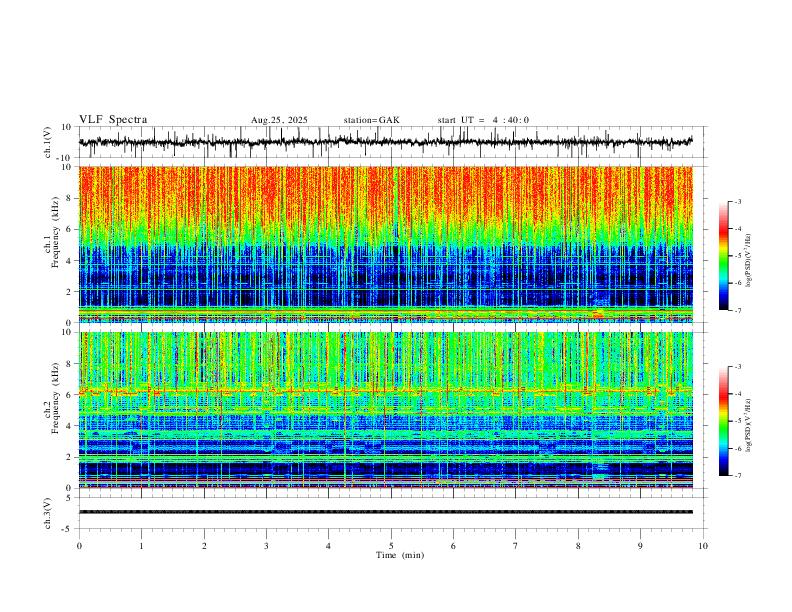Click the ch.3 black signal band
Viewport: 792px width, 612px height.
(x=386, y=512)
